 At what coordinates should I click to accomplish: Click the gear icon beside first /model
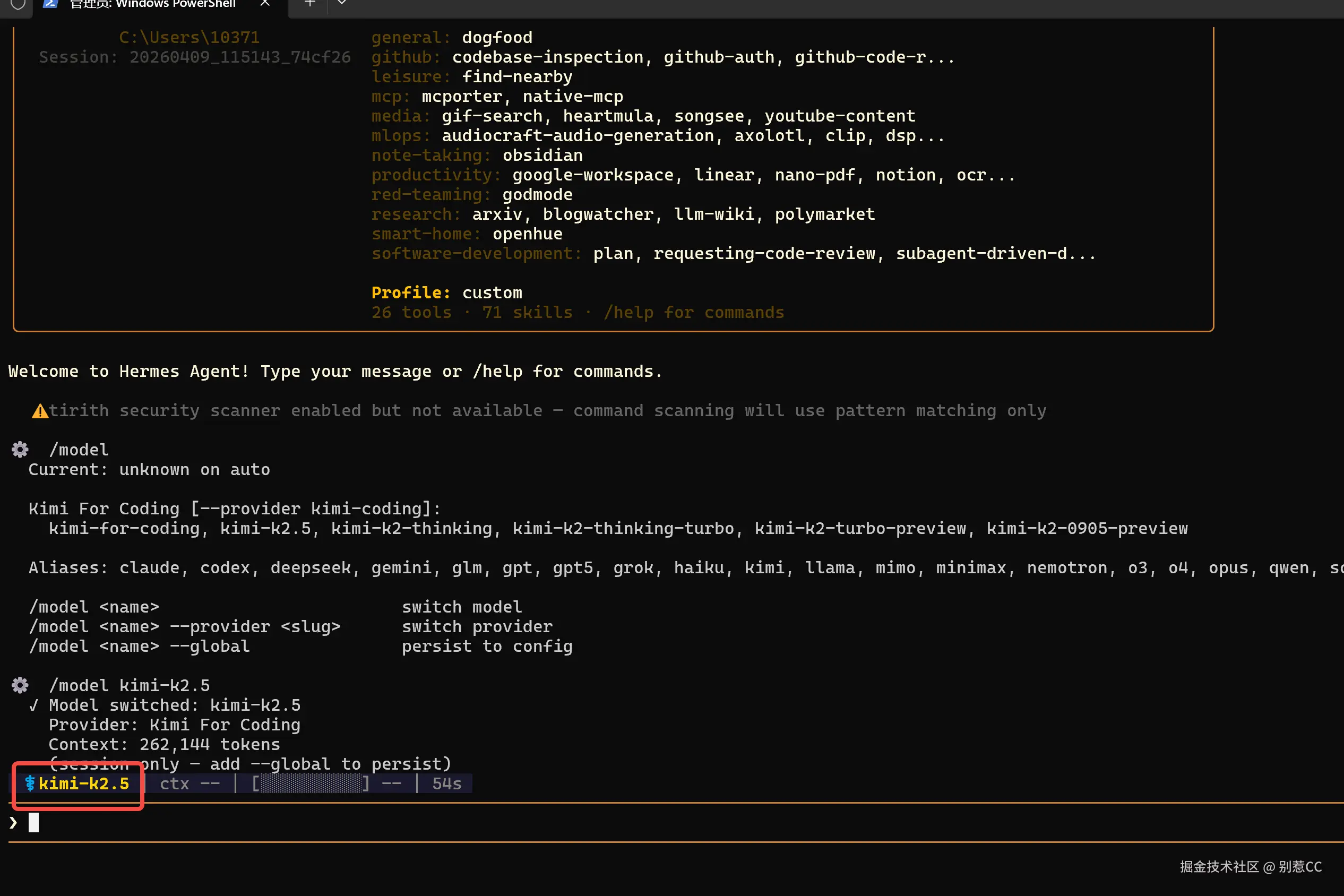[x=20, y=450]
